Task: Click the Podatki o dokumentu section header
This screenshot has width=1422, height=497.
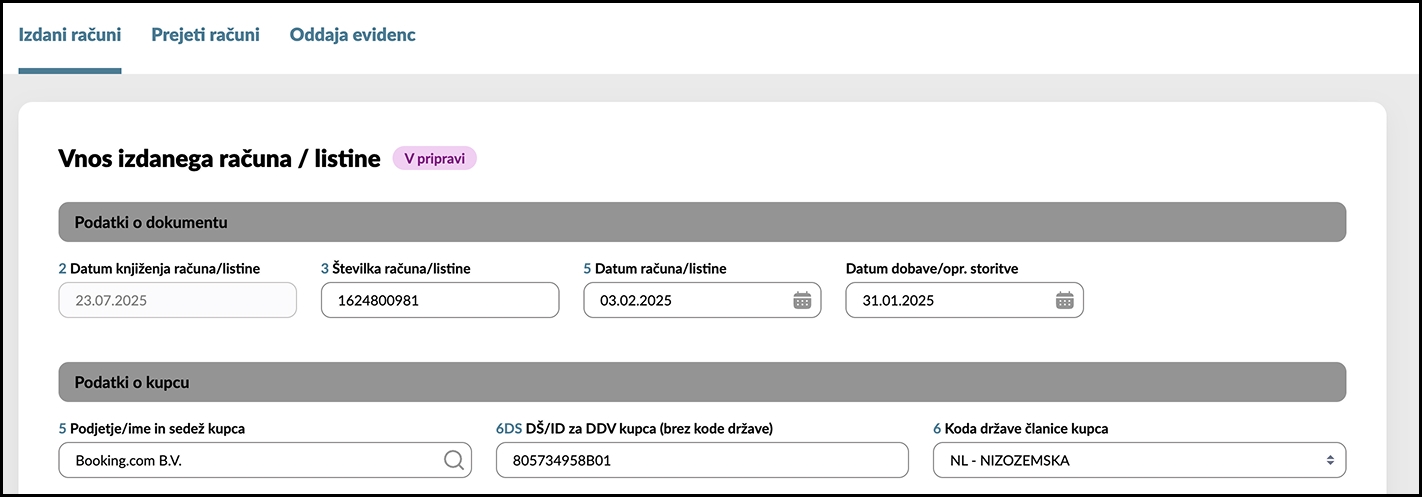Action: (702, 222)
